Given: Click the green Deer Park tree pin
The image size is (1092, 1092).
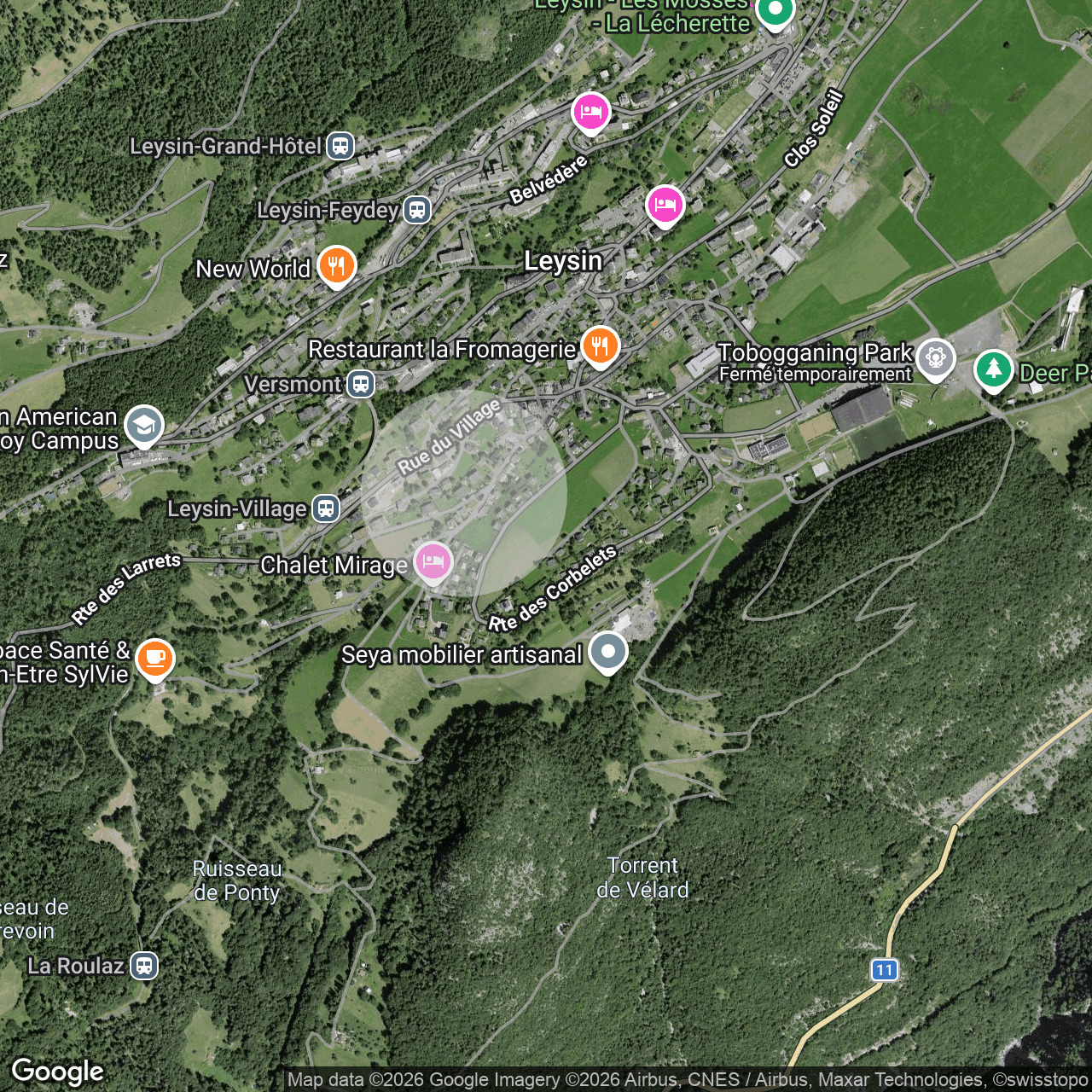Looking at the screenshot, I should coord(993,369).
